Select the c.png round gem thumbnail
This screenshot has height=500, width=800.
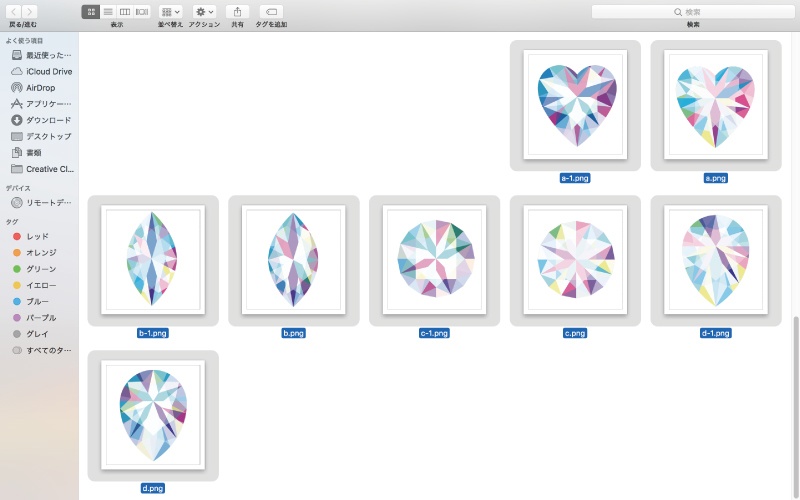click(x=575, y=260)
